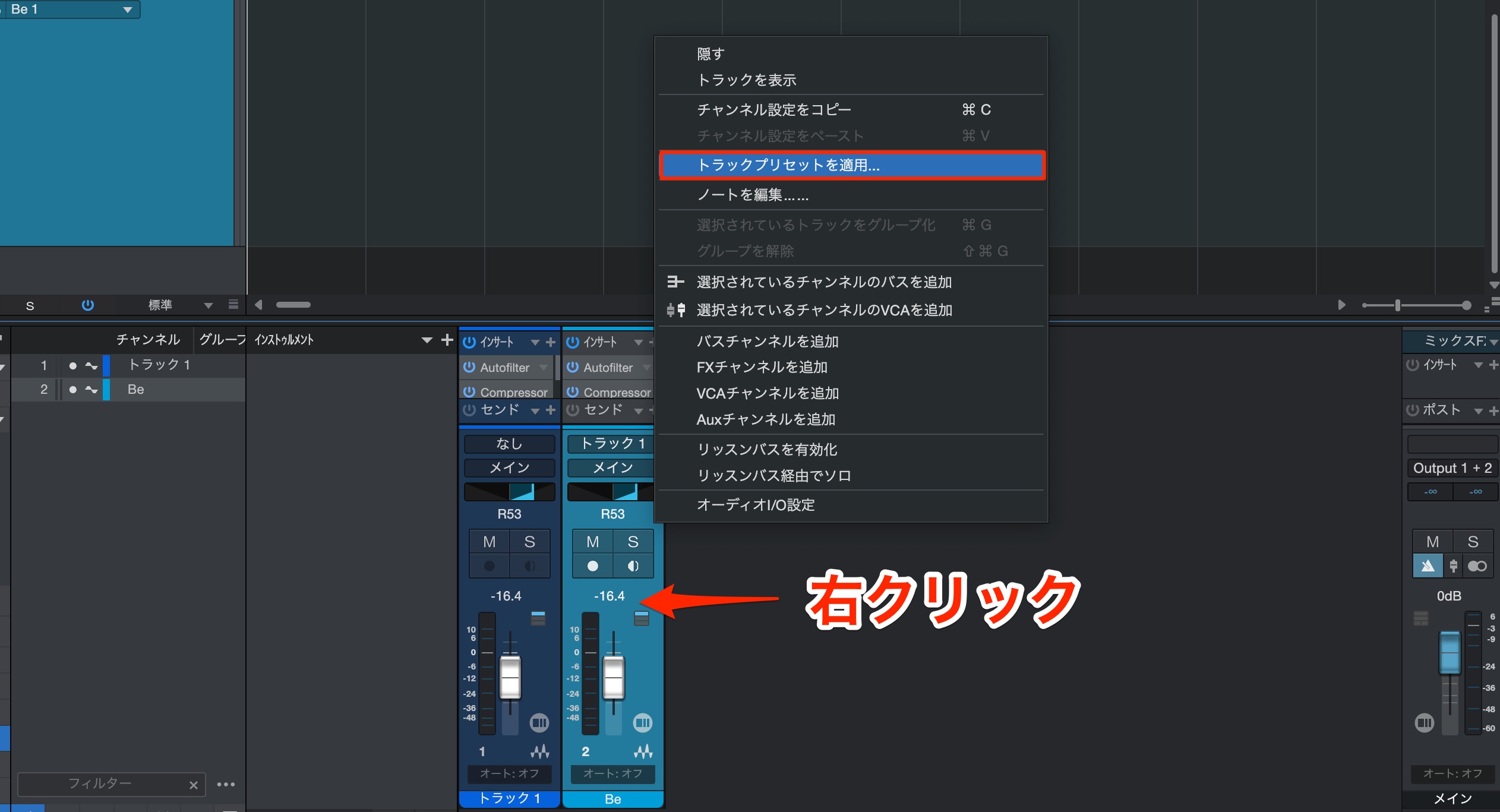
Task: Toggle Autofilter power on channel 1
Action: click(469, 367)
